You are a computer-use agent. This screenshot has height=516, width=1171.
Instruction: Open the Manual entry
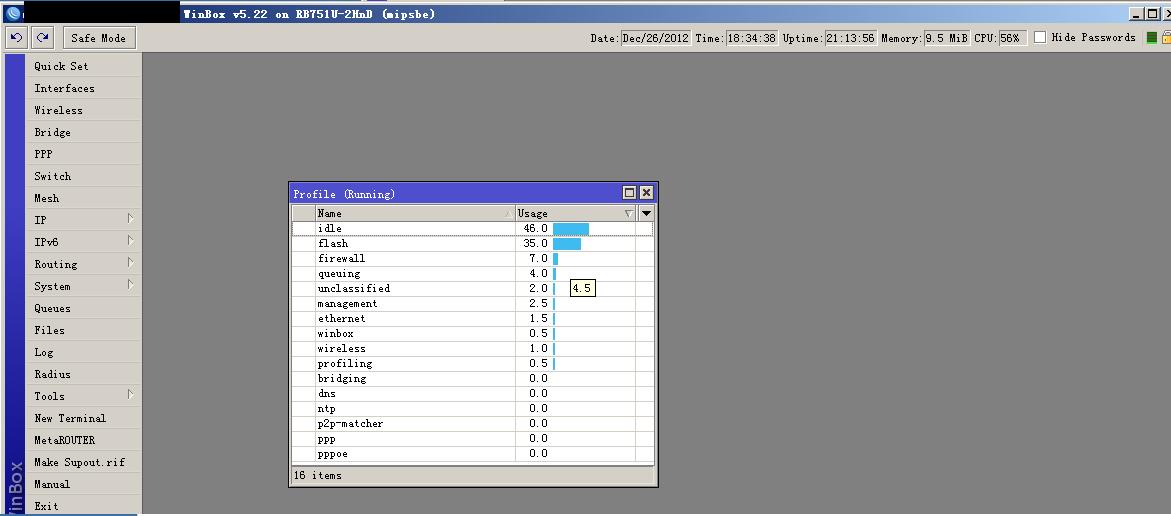(x=83, y=485)
